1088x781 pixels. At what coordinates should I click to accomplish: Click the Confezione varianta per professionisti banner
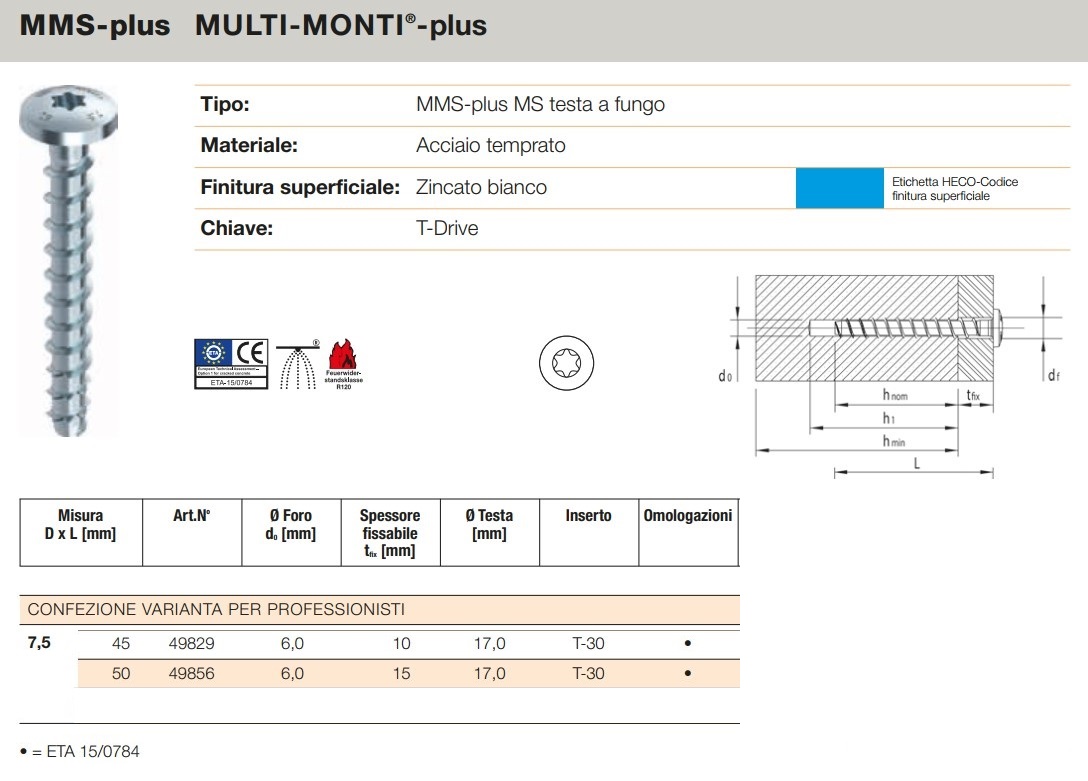[380, 610]
